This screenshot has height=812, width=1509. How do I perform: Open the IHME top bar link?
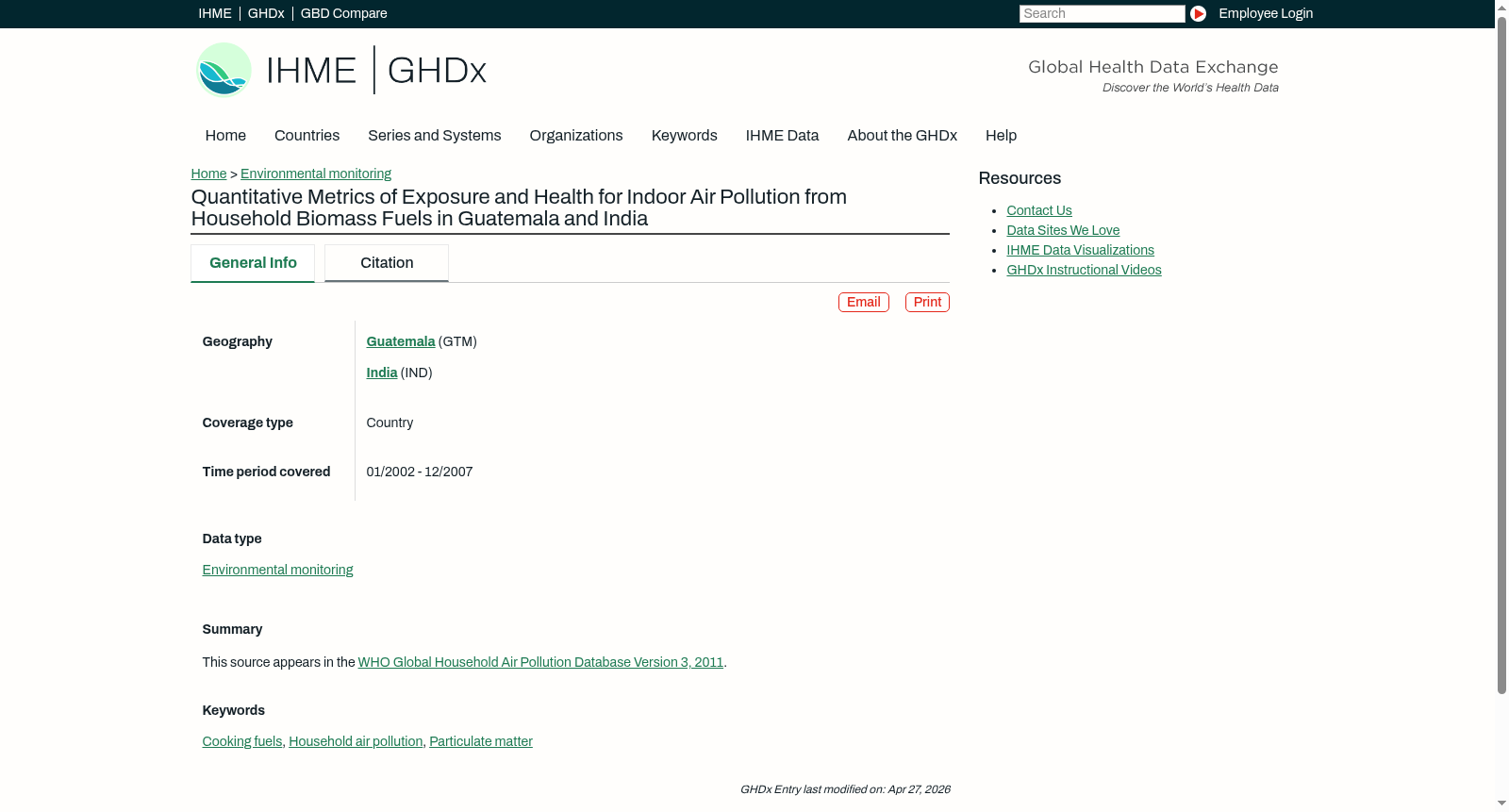click(x=215, y=13)
